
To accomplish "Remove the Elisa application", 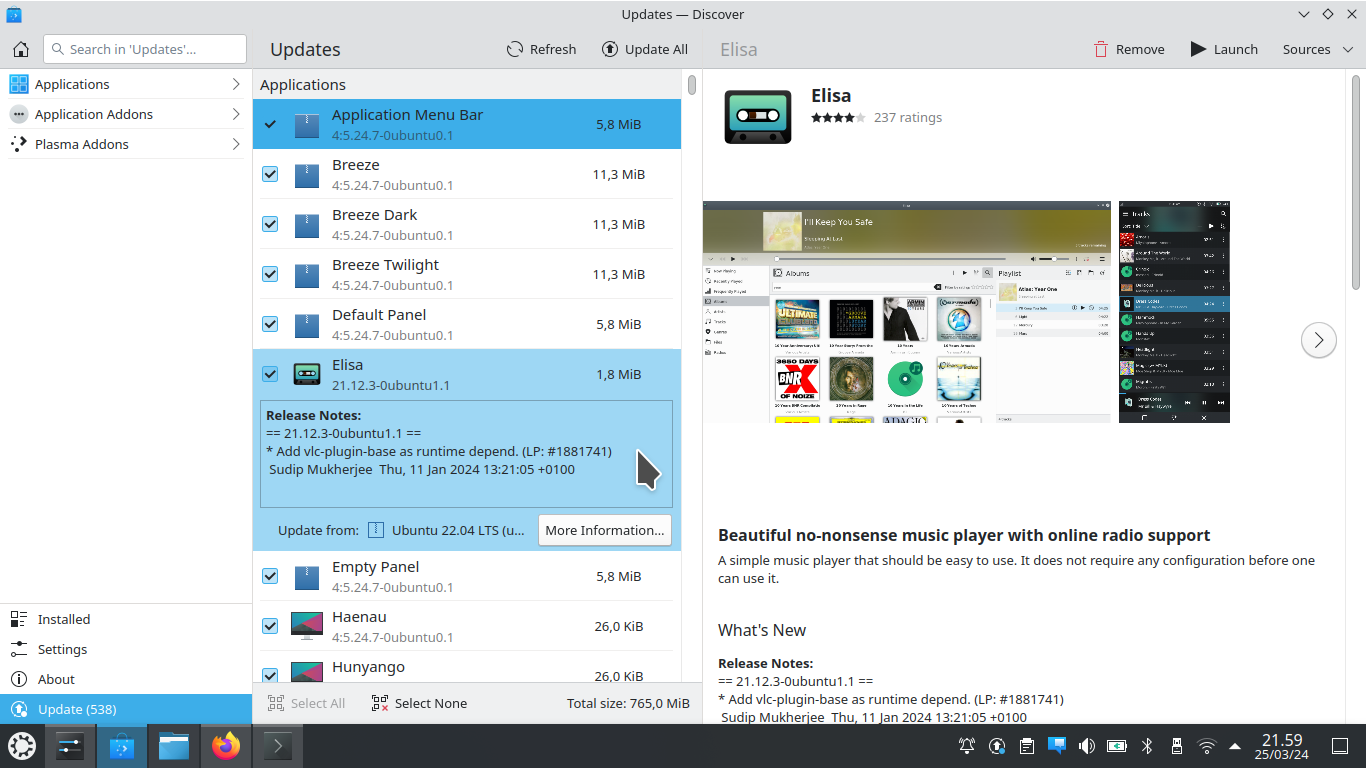I will pyautogui.click(x=1129, y=49).
